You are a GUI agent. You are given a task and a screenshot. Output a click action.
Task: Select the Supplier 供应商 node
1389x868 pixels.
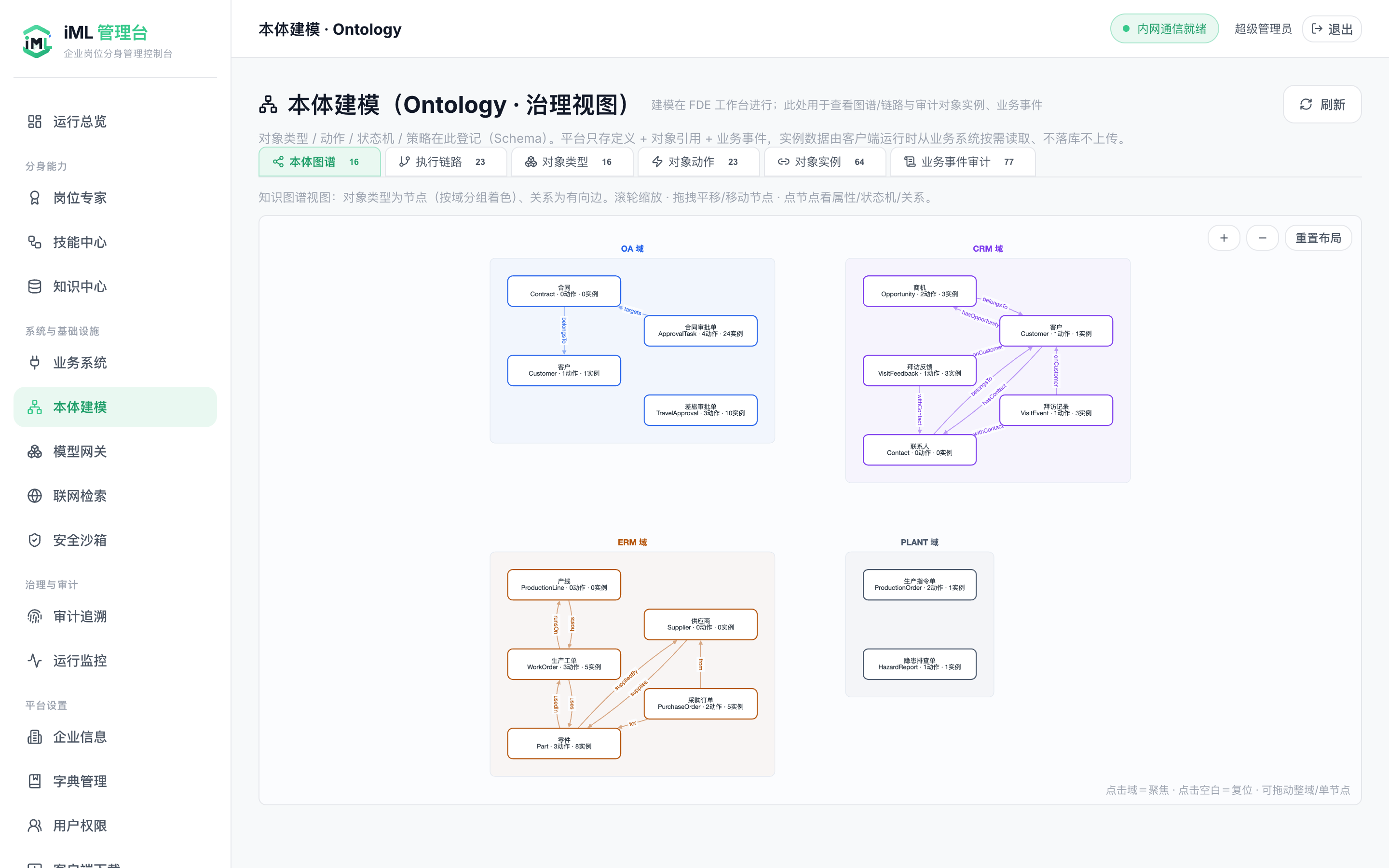pyautogui.click(x=700, y=624)
